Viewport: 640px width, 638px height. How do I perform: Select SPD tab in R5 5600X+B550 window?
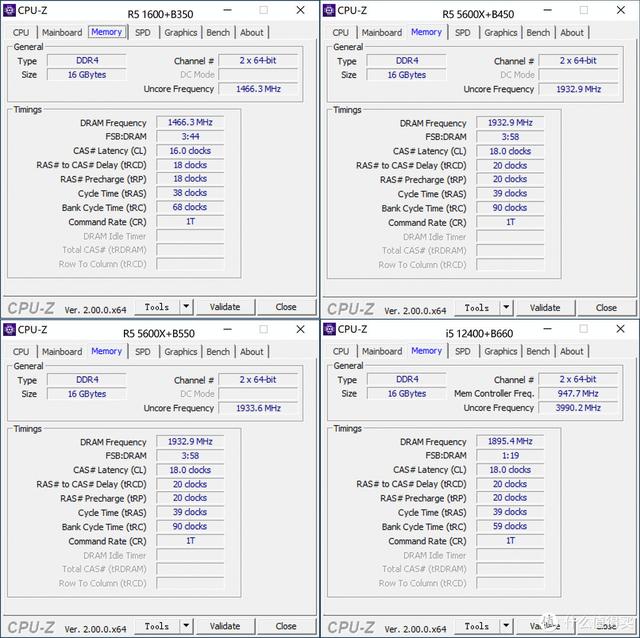point(142,352)
